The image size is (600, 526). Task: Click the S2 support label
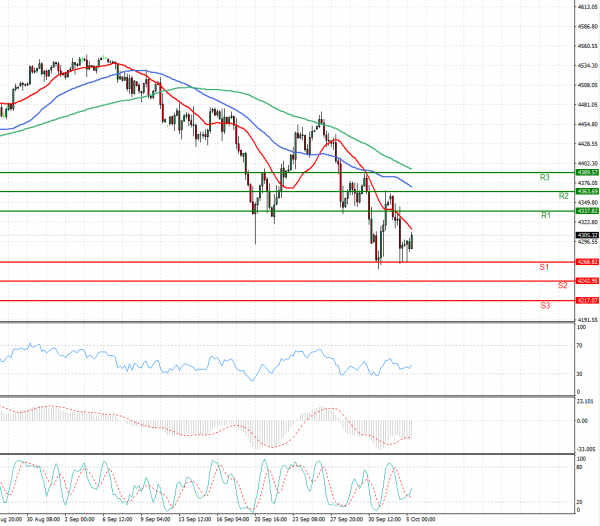[562, 285]
